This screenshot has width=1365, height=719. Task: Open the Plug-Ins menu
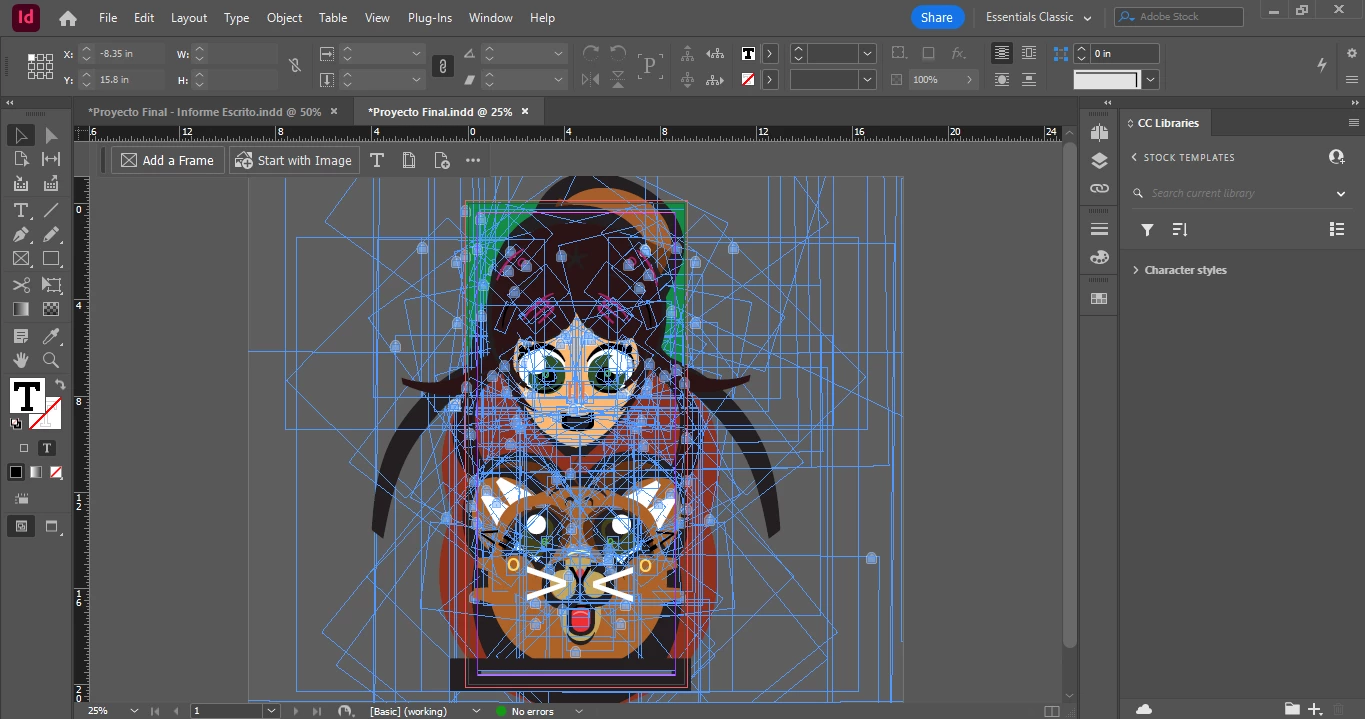(429, 18)
